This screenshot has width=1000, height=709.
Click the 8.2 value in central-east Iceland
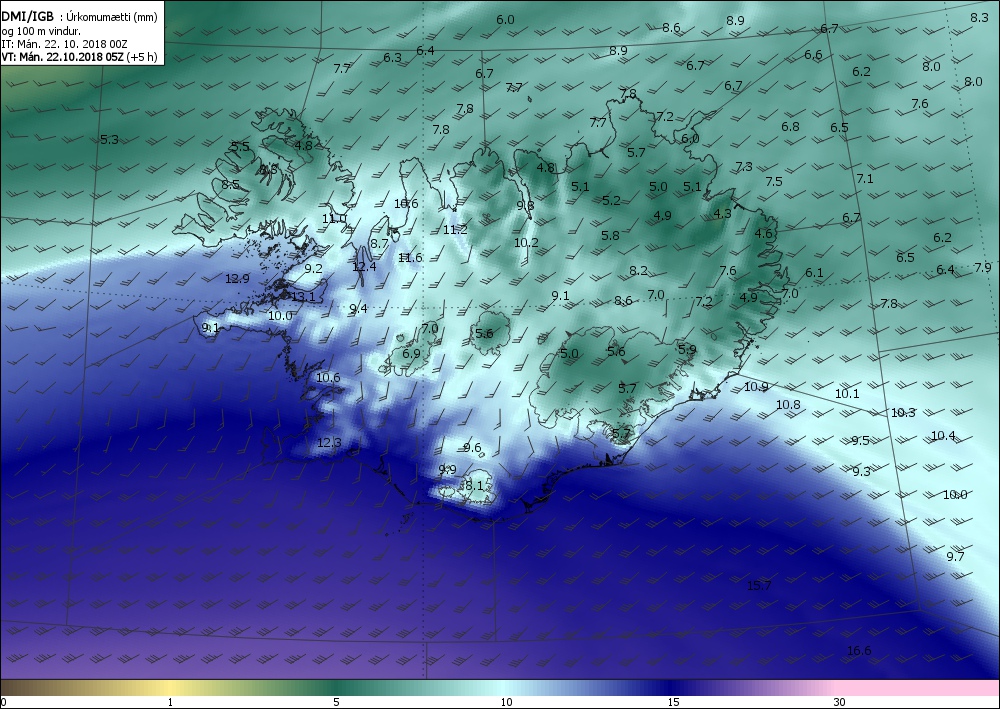pos(638,270)
